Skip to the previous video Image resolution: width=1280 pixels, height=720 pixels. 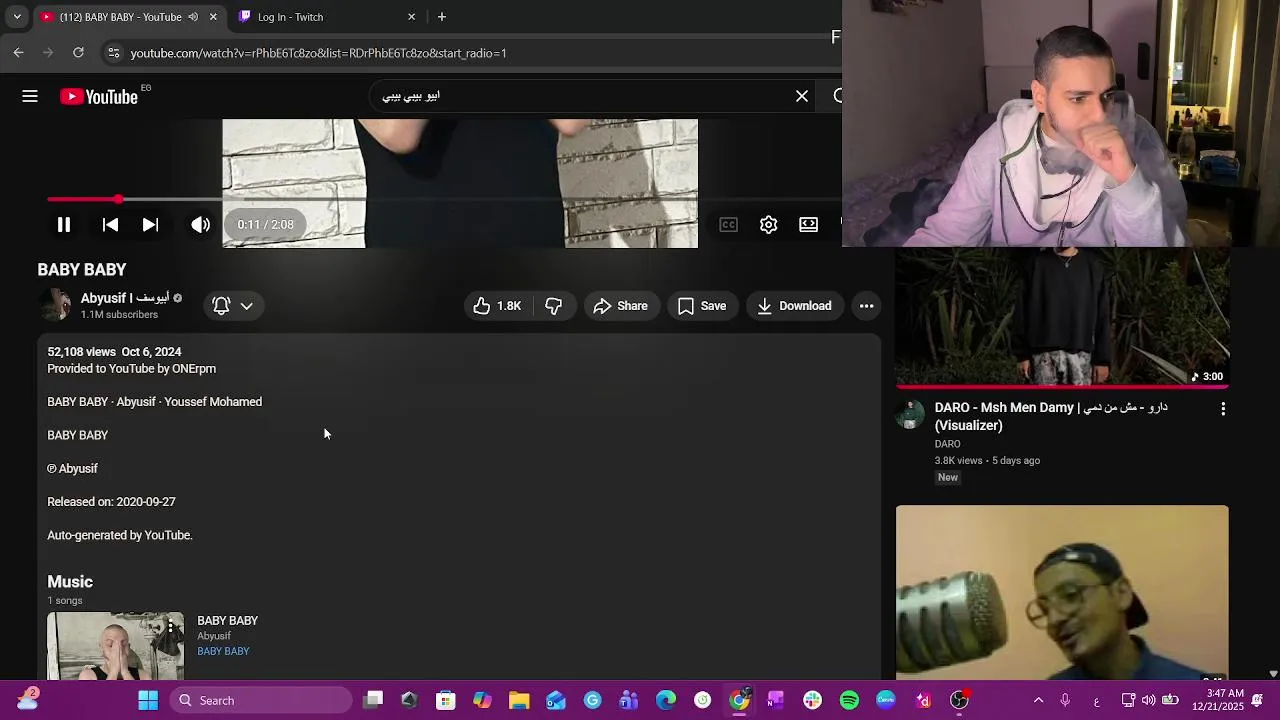coord(110,225)
